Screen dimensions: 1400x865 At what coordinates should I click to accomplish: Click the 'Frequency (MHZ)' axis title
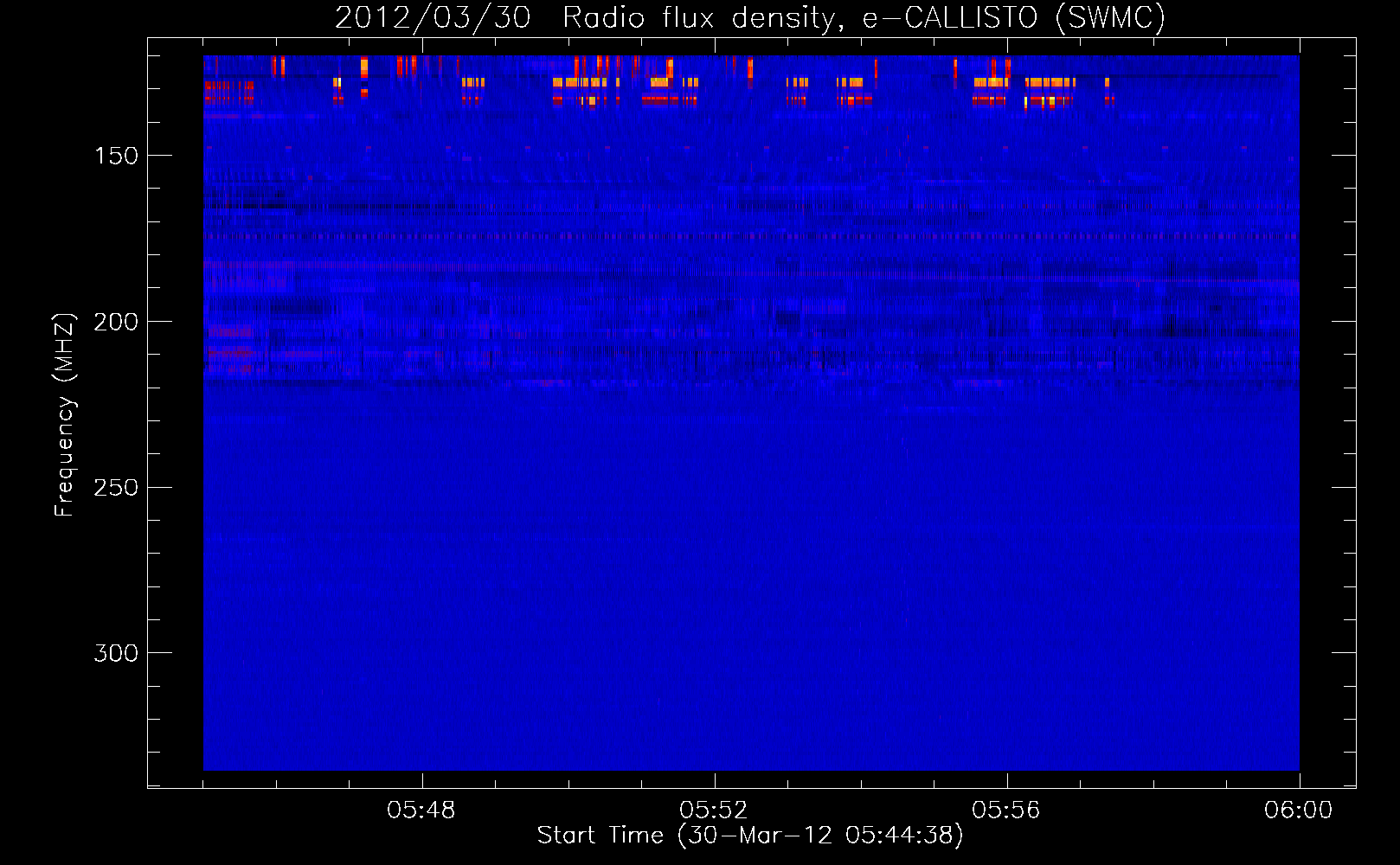click(65, 414)
